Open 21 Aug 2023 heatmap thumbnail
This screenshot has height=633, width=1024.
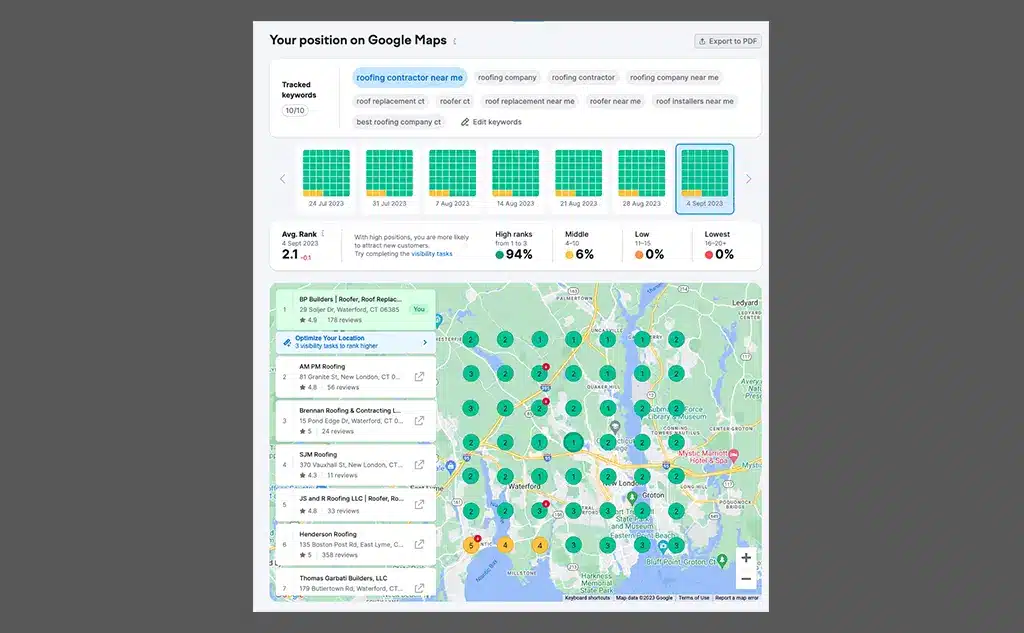[x=579, y=178]
